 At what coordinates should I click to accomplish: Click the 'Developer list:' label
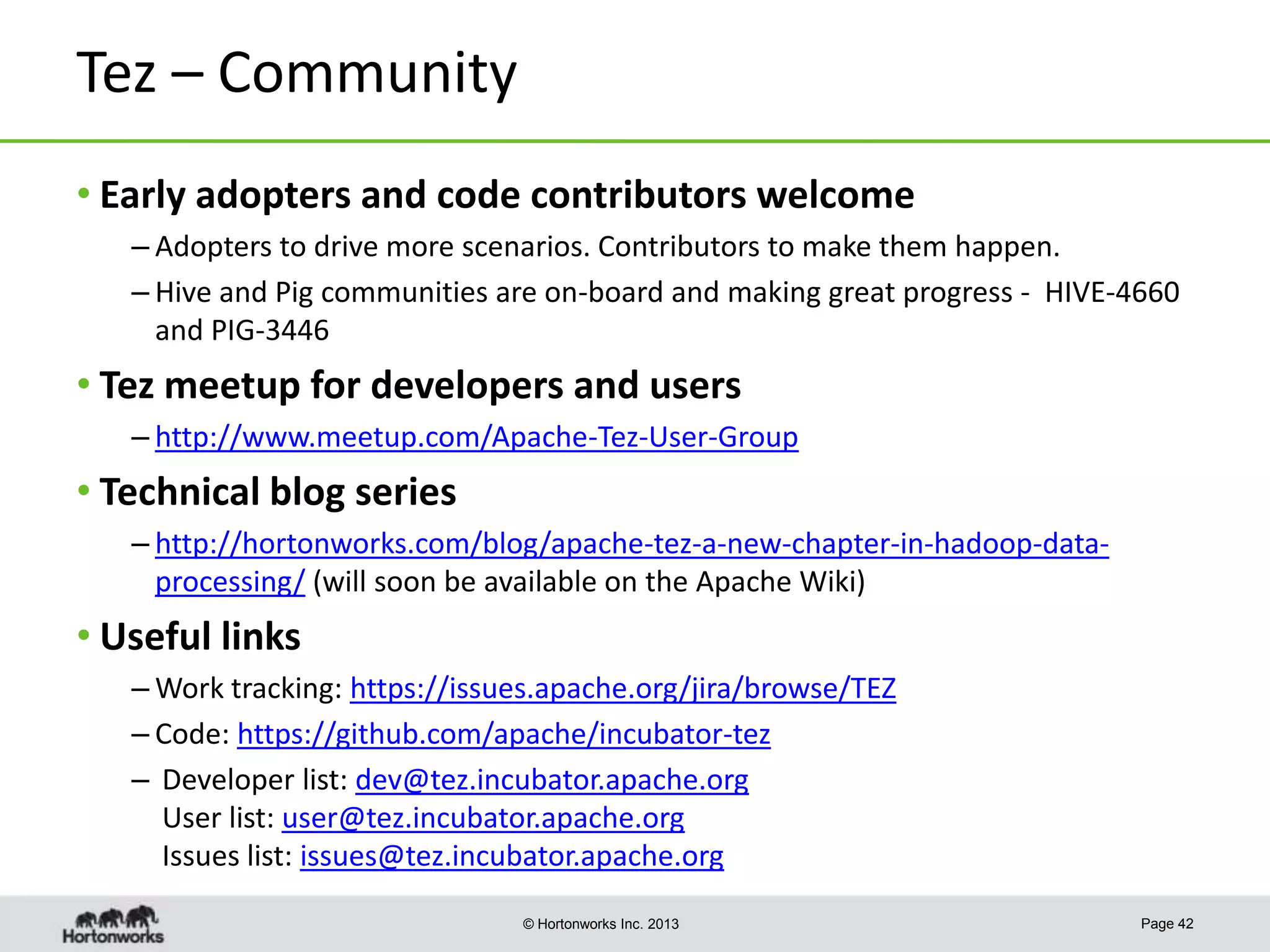[255, 780]
